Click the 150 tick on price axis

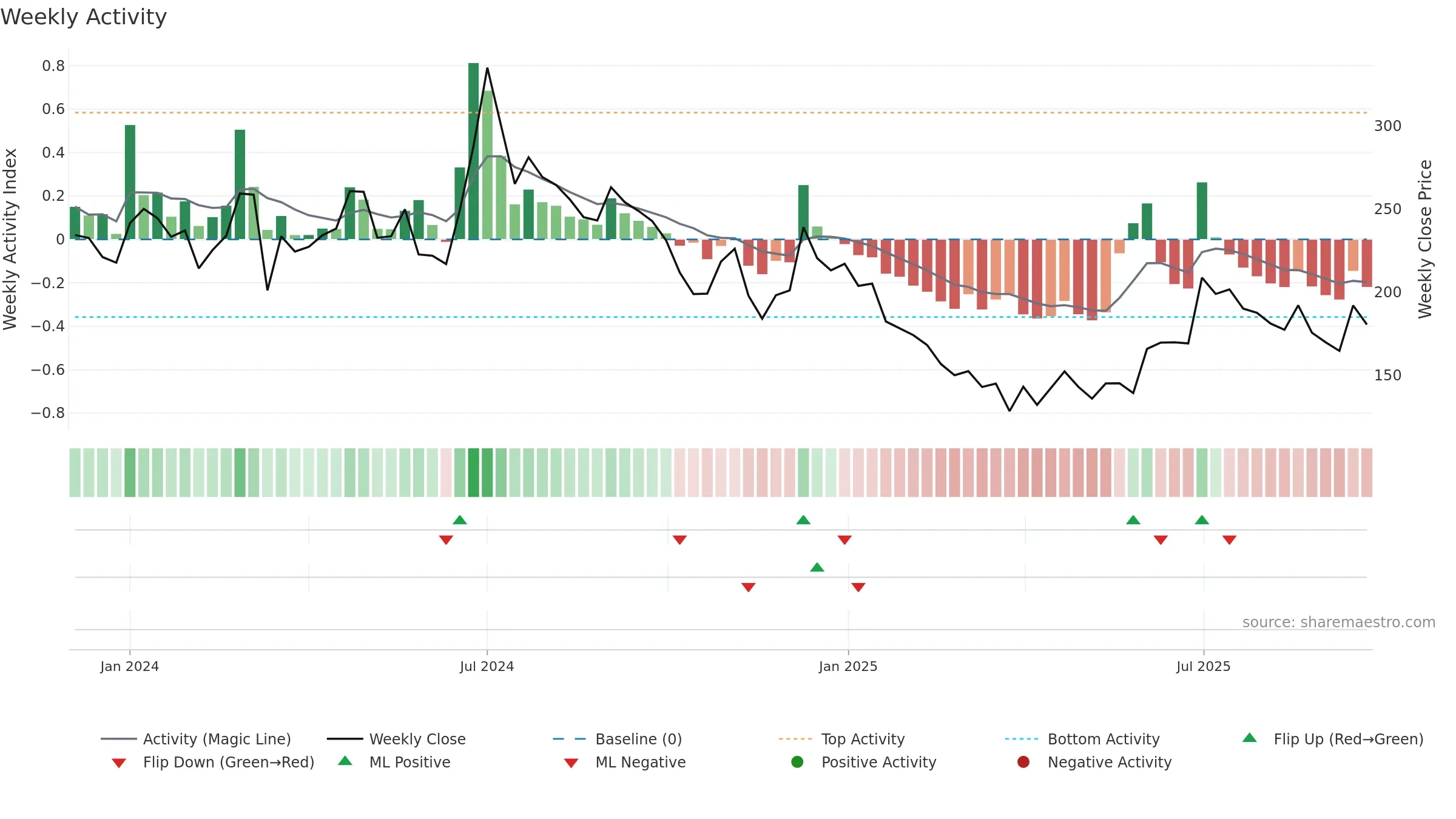pyautogui.click(x=1388, y=375)
